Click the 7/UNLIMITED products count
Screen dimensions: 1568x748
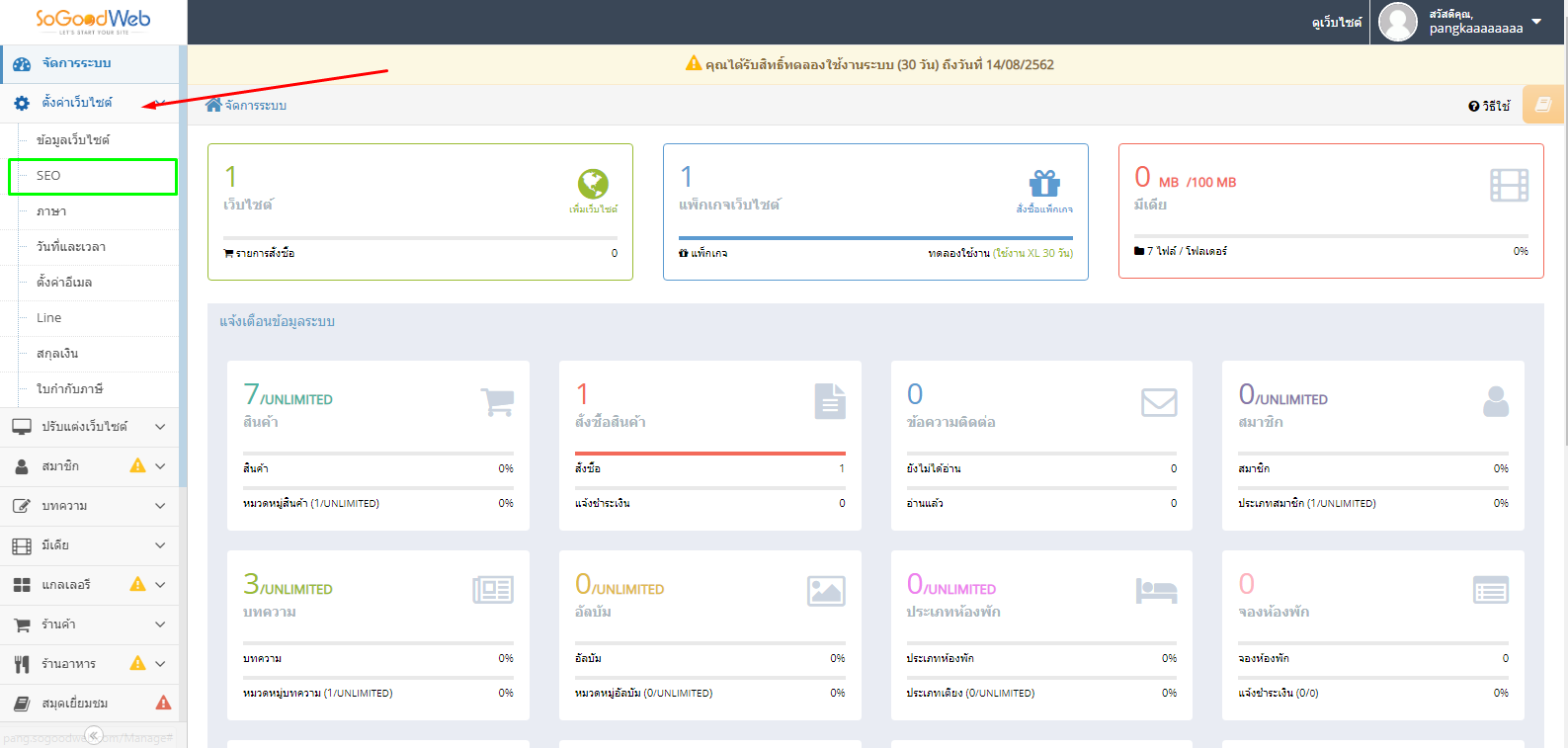(x=288, y=395)
